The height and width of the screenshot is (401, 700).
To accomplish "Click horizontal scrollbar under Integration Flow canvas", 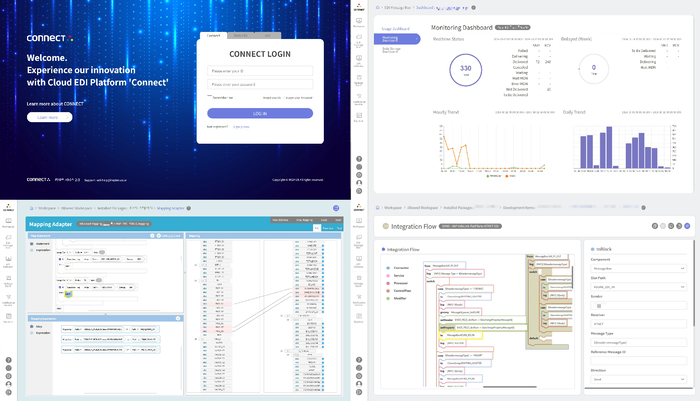I will pyautogui.click(x=510, y=387).
